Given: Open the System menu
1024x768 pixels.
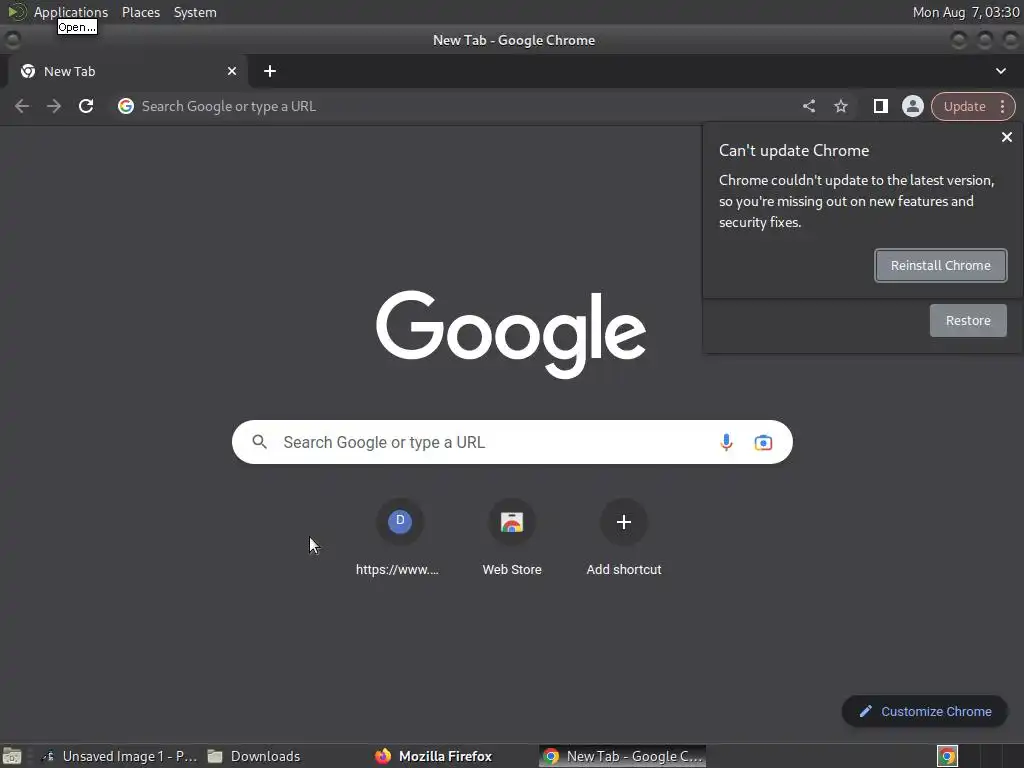Looking at the screenshot, I should pos(195,12).
